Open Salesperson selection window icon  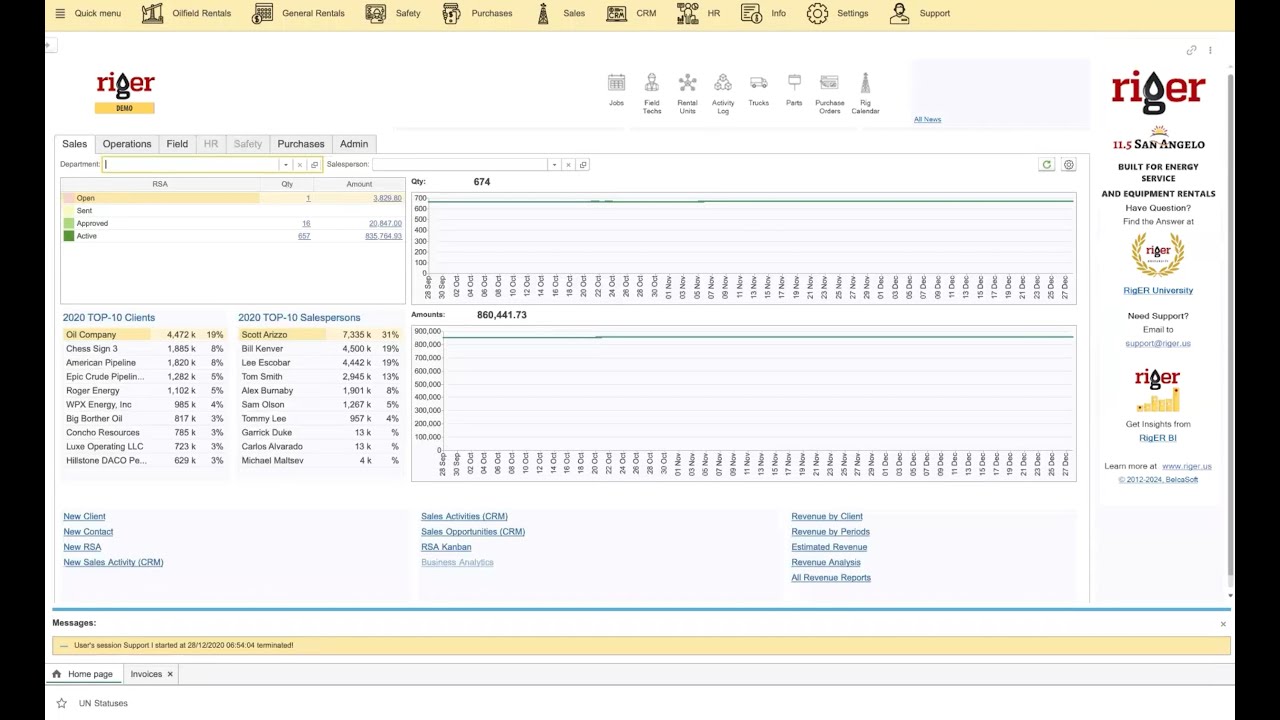(583, 165)
